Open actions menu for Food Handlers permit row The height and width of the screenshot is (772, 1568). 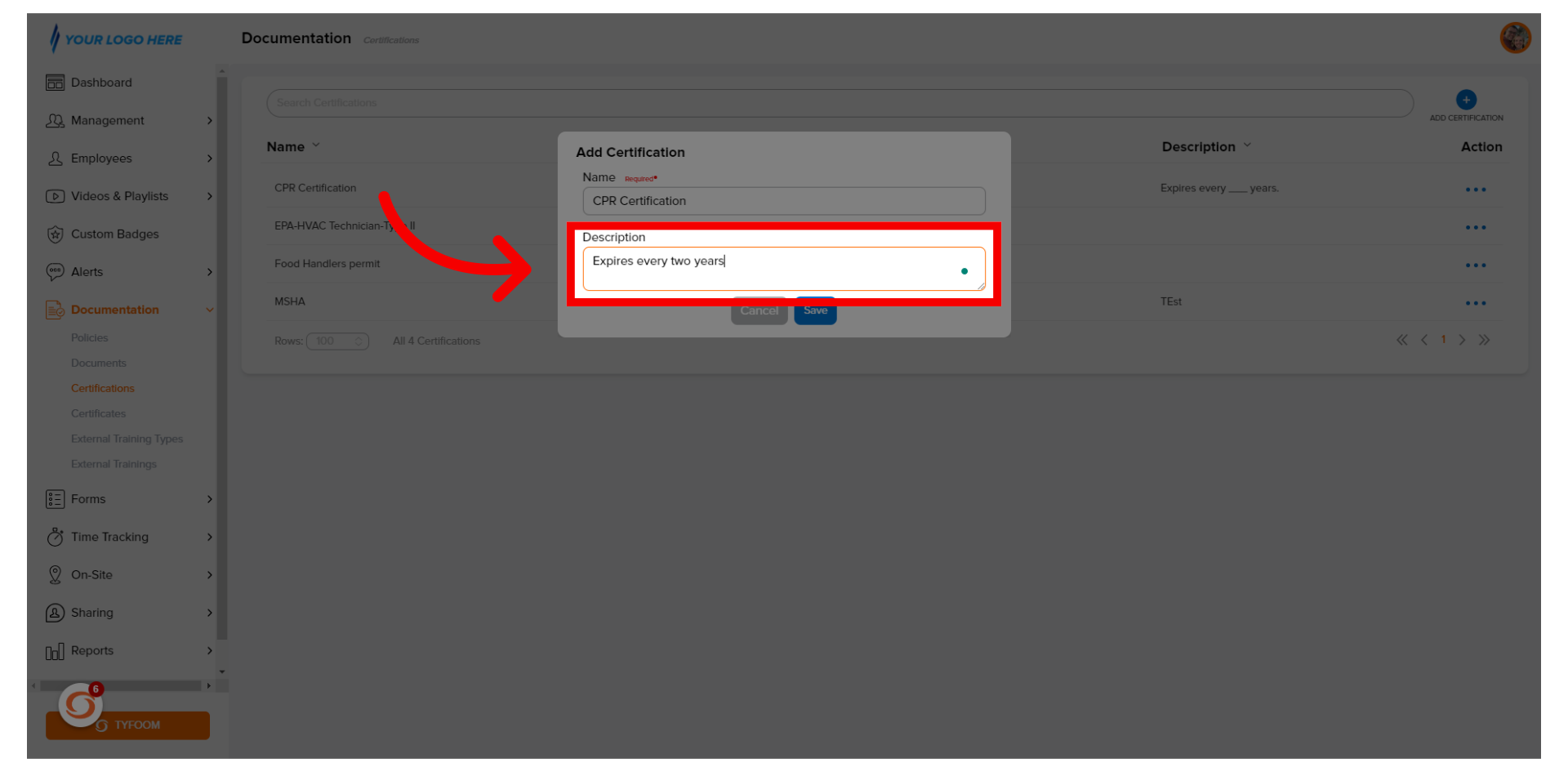1476,266
